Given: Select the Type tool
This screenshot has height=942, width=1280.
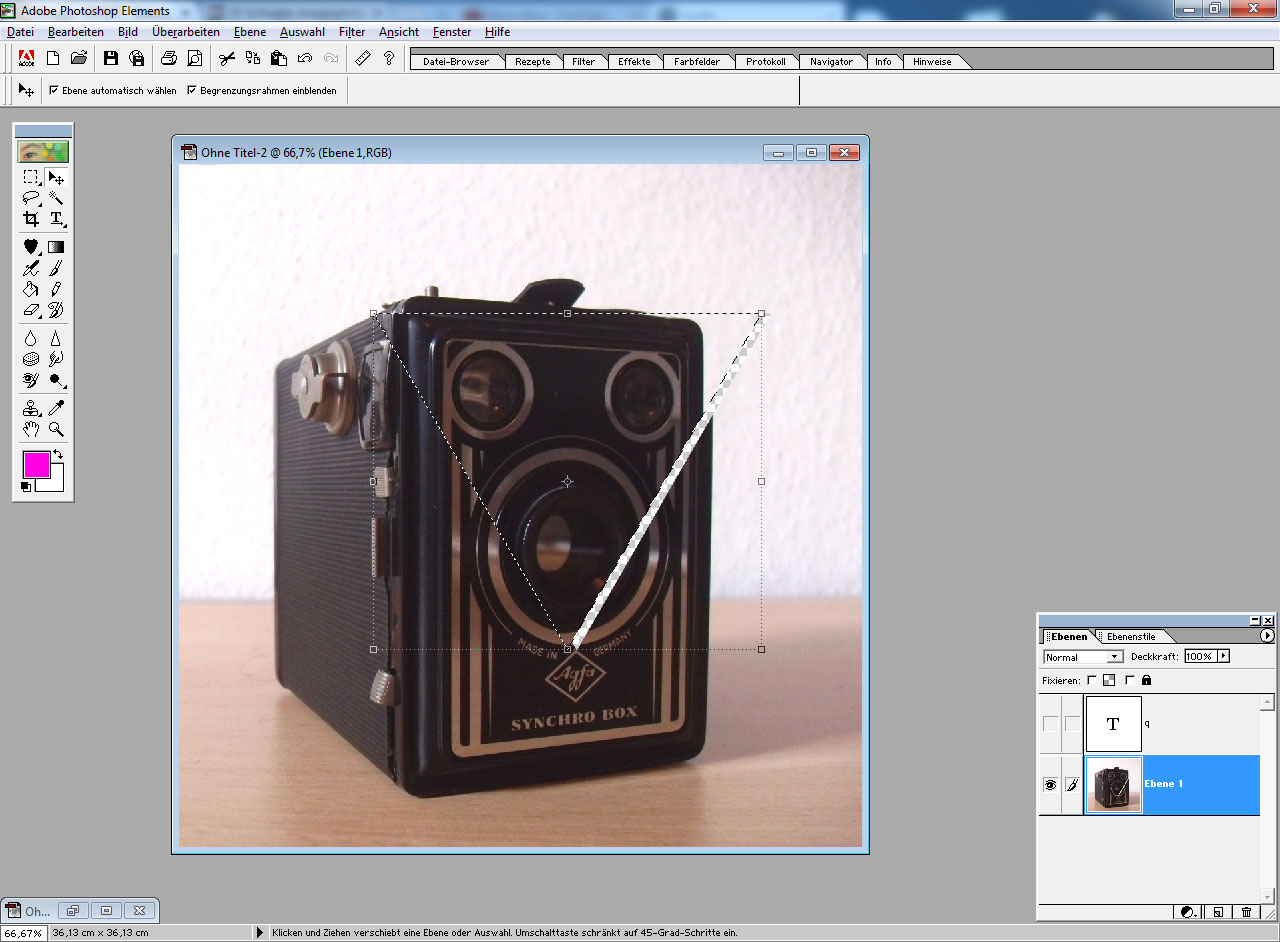Looking at the screenshot, I should (x=56, y=219).
